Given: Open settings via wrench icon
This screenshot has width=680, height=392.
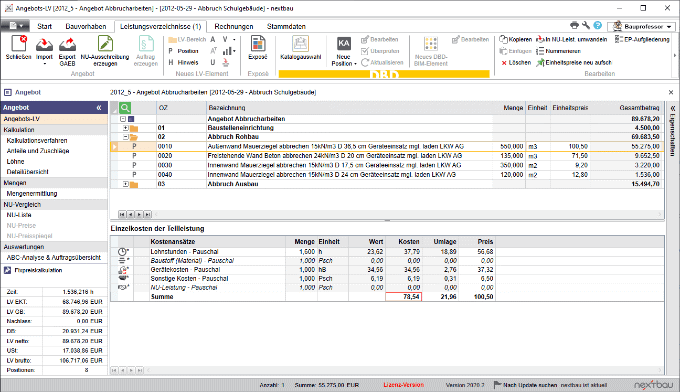Looking at the screenshot, I should pos(586,26).
